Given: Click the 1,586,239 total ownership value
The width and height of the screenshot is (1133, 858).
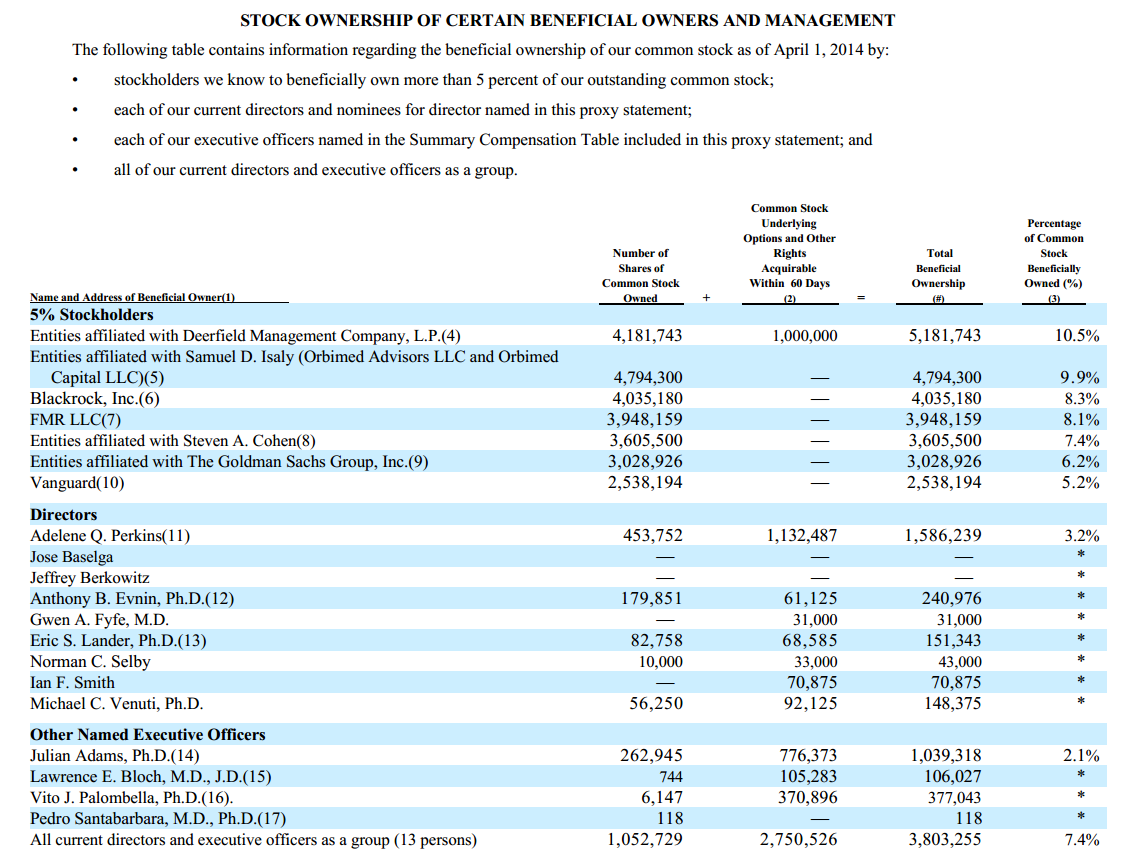Looking at the screenshot, I should (x=943, y=536).
